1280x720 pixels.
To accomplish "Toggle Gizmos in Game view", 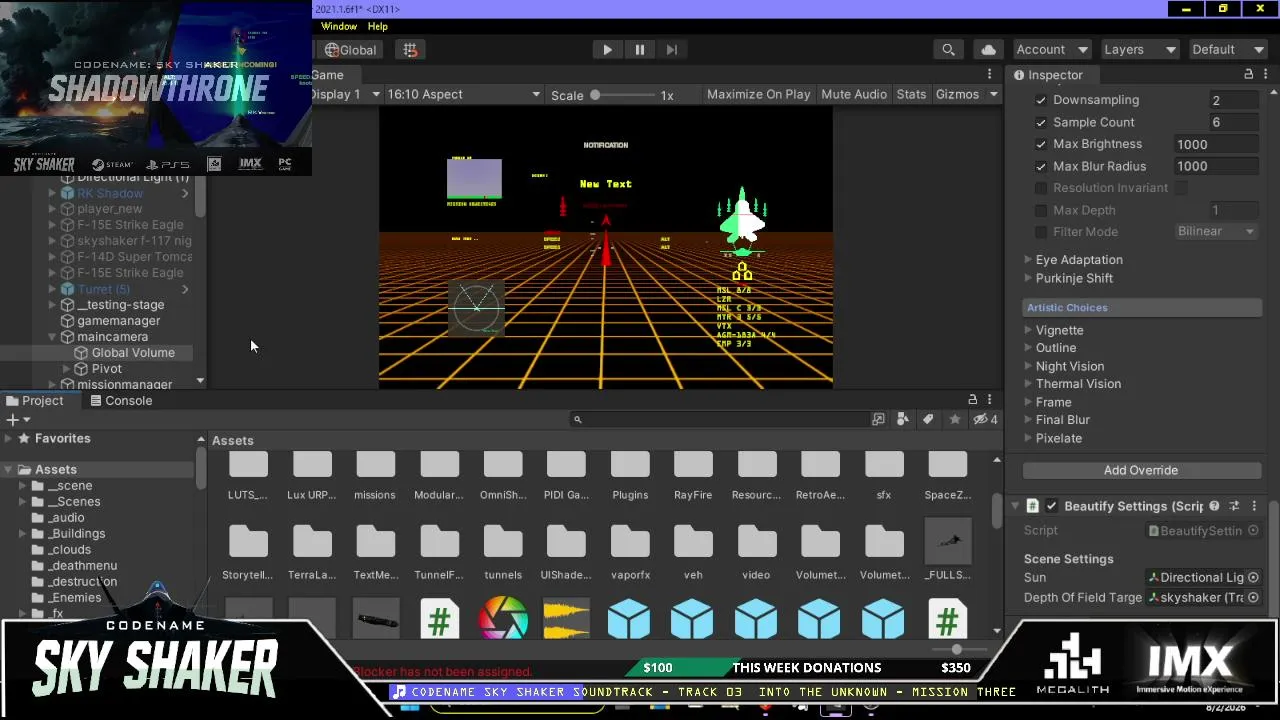I will pos(957,94).
